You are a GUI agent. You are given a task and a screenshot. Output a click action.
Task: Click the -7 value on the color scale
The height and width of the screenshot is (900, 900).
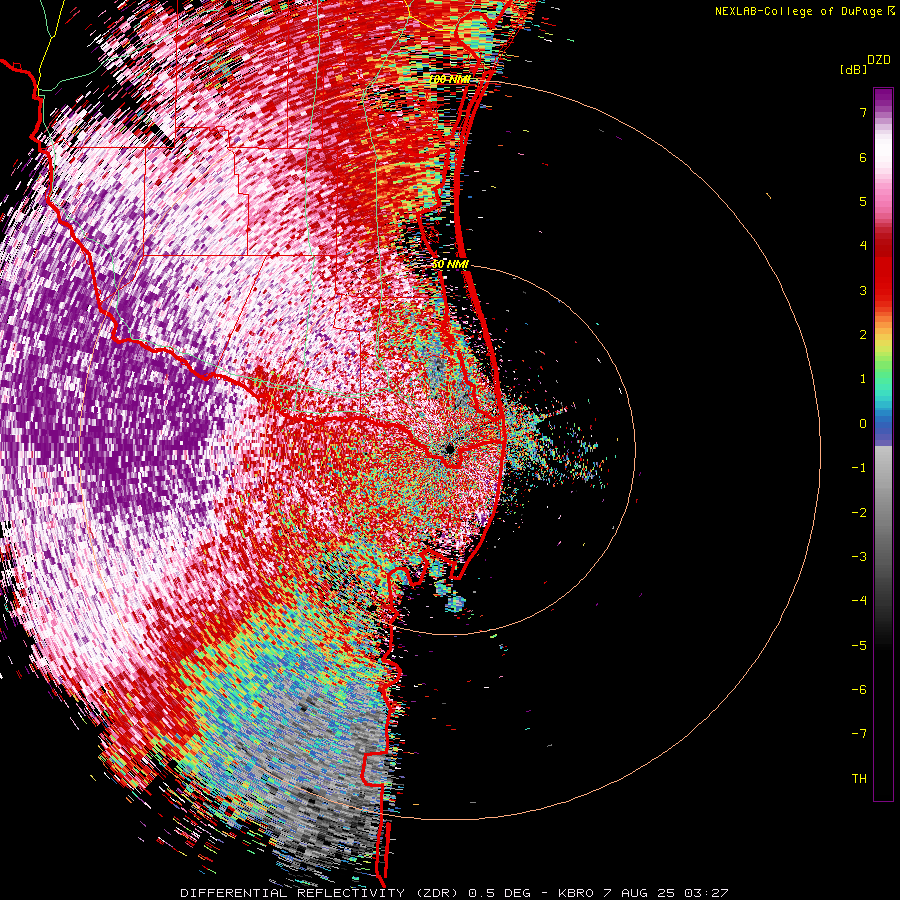tap(859, 734)
